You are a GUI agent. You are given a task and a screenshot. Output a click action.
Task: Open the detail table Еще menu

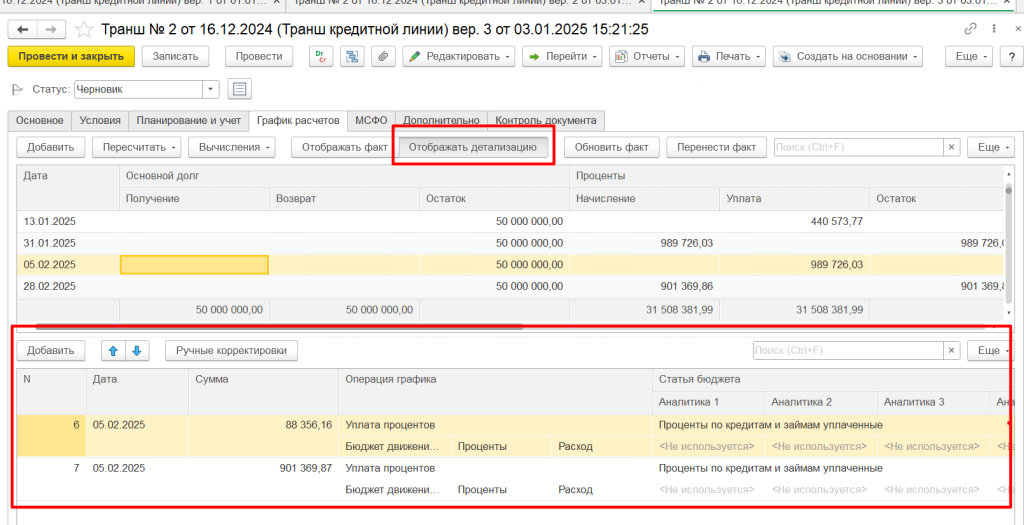(x=991, y=351)
